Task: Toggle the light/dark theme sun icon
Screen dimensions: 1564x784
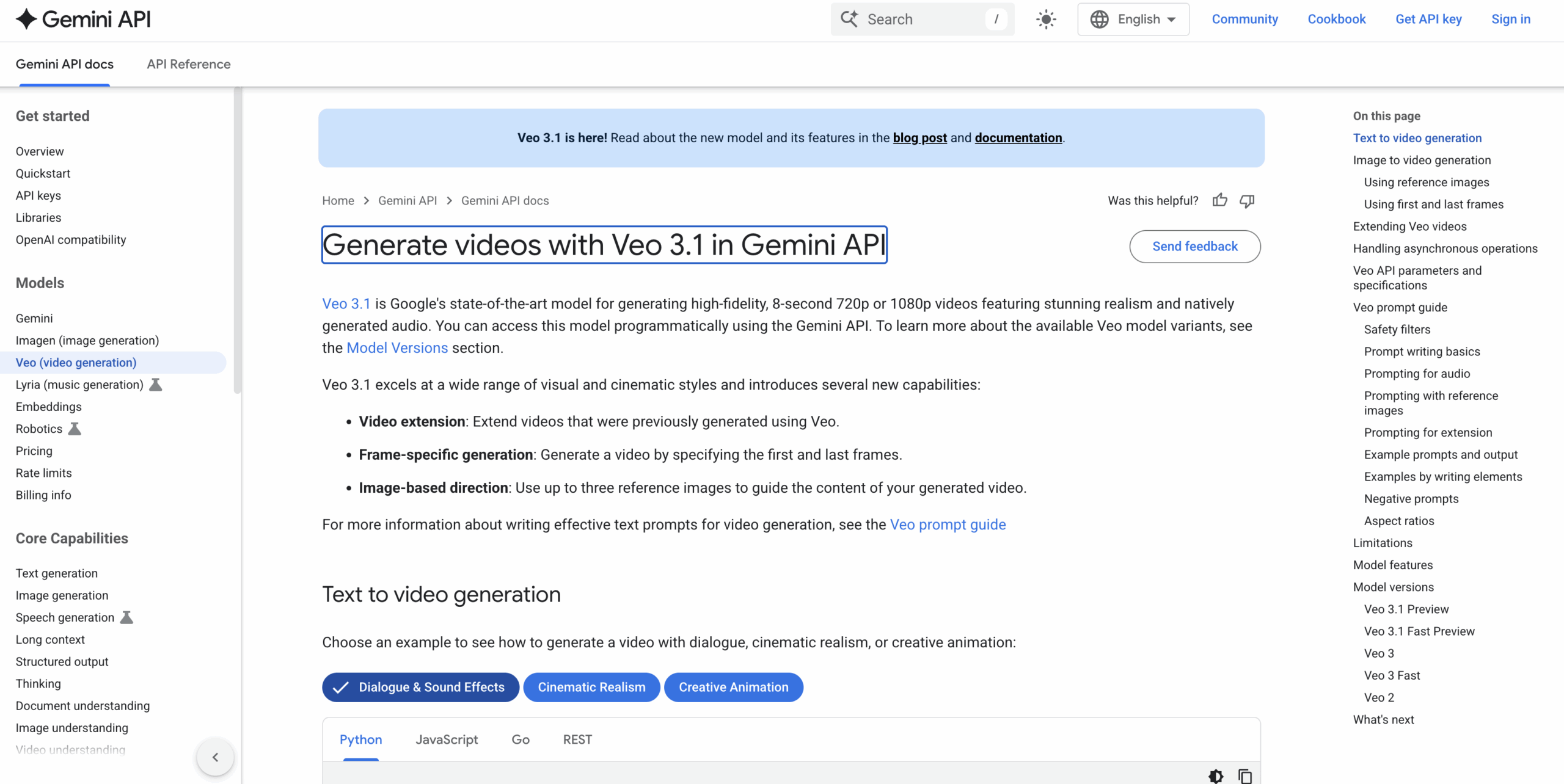Action: click(x=1046, y=20)
